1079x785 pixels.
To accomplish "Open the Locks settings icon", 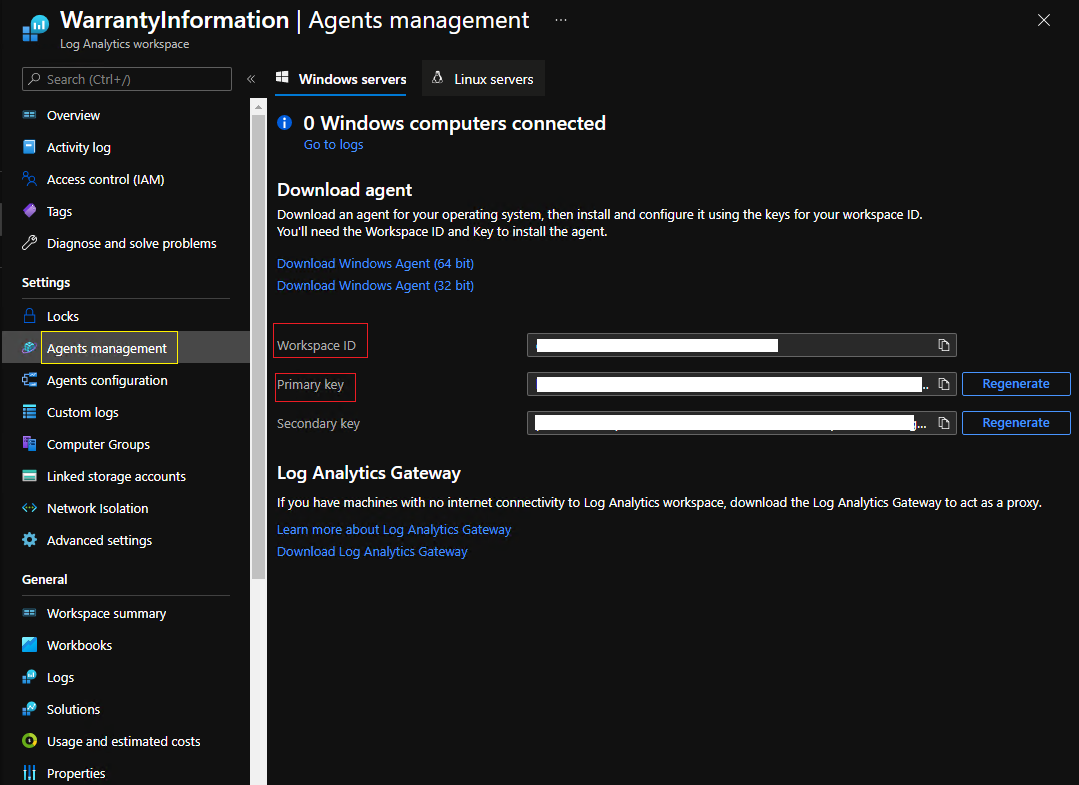I will click(x=29, y=316).
